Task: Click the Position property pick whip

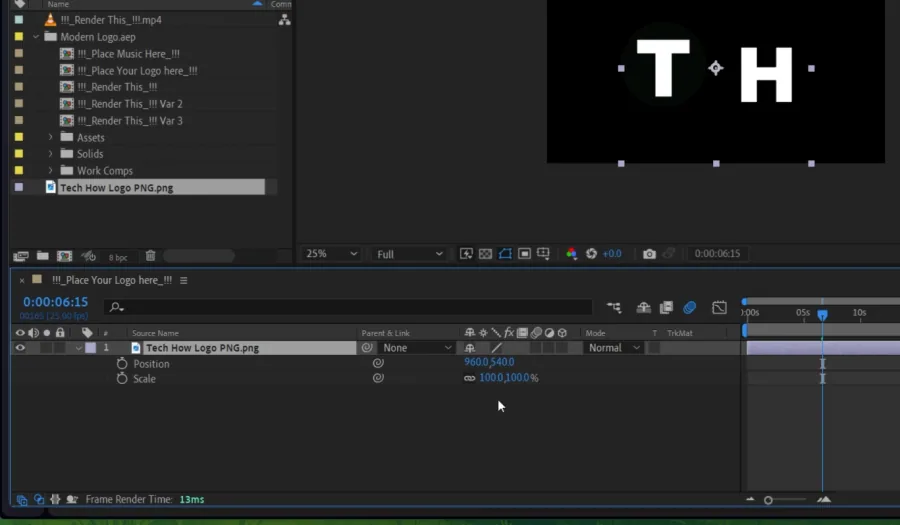Action: tap(378, 363)
